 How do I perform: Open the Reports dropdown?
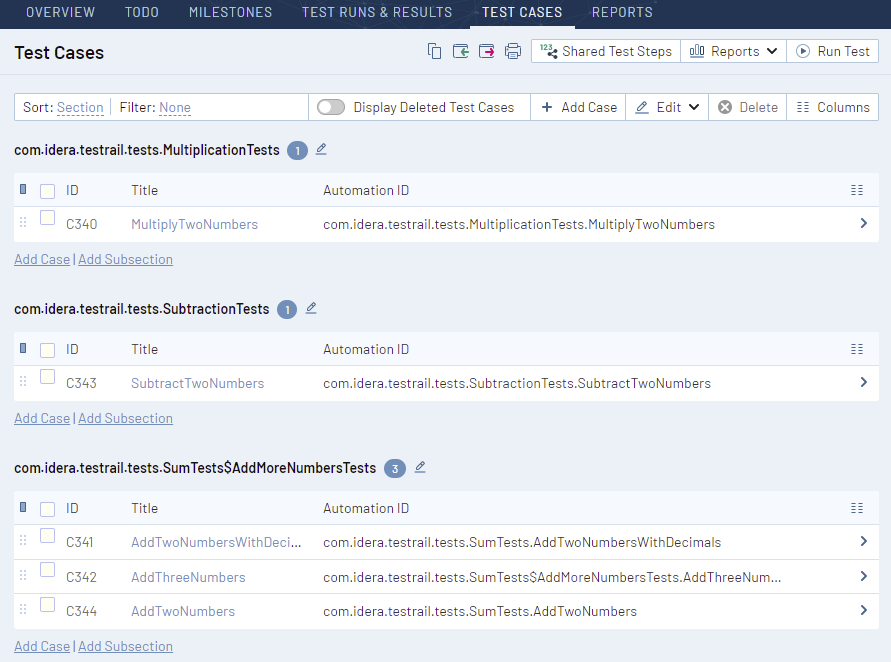(733, 51)
